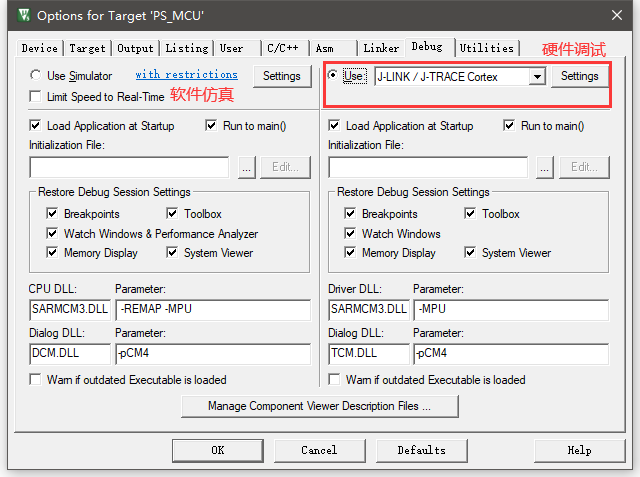Toggle simulator System Viewer checkbox
This screenshot has height=477, width=640.
point(172,253)
